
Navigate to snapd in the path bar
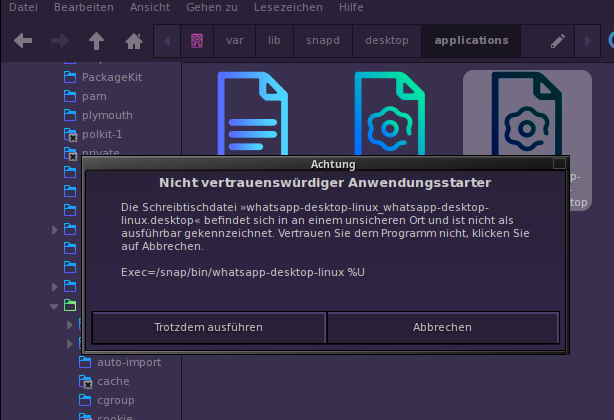point(323,41)
